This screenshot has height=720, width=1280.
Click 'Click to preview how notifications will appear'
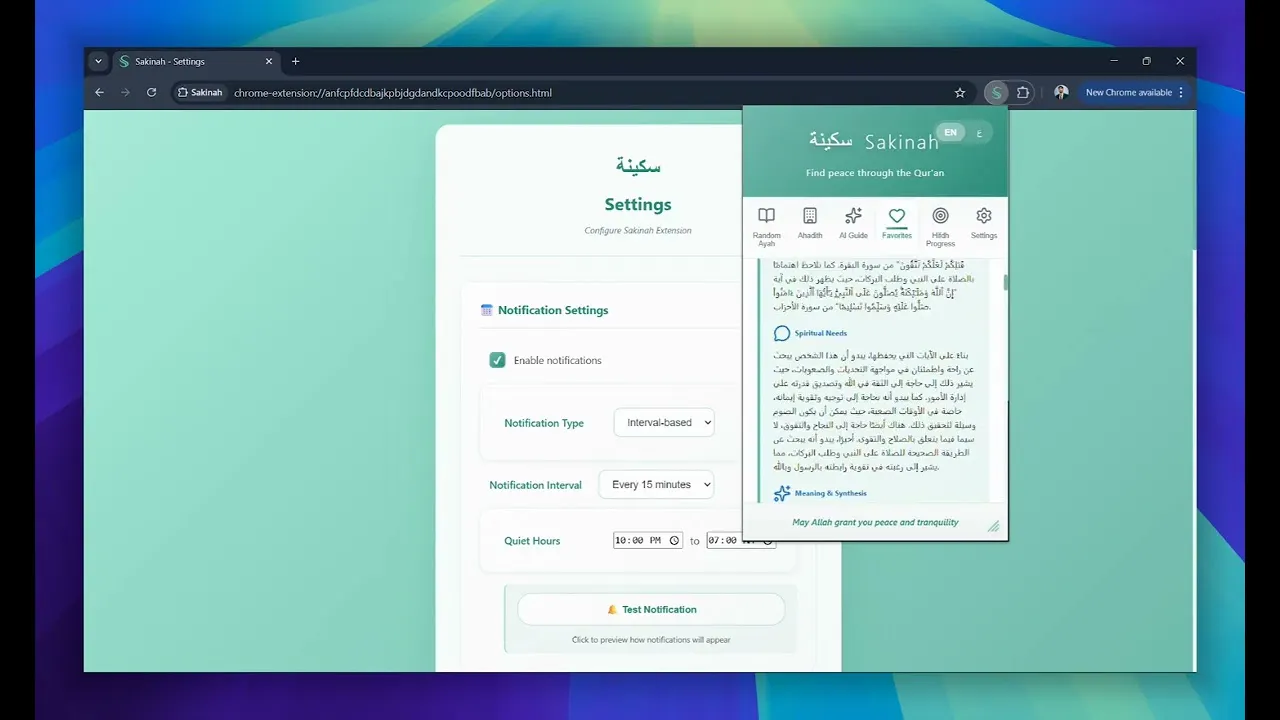(x=651, y=640)
